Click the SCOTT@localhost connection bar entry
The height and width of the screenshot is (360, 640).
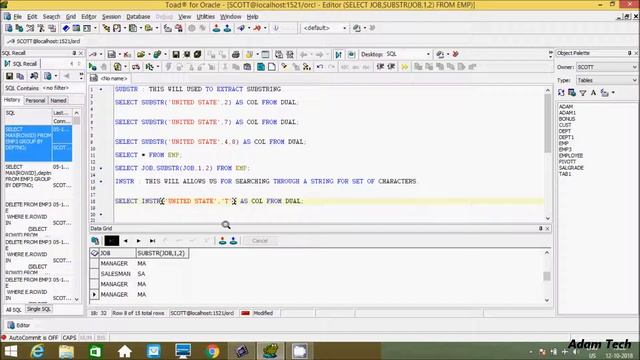pyautogui.click(x=44, y=41)
